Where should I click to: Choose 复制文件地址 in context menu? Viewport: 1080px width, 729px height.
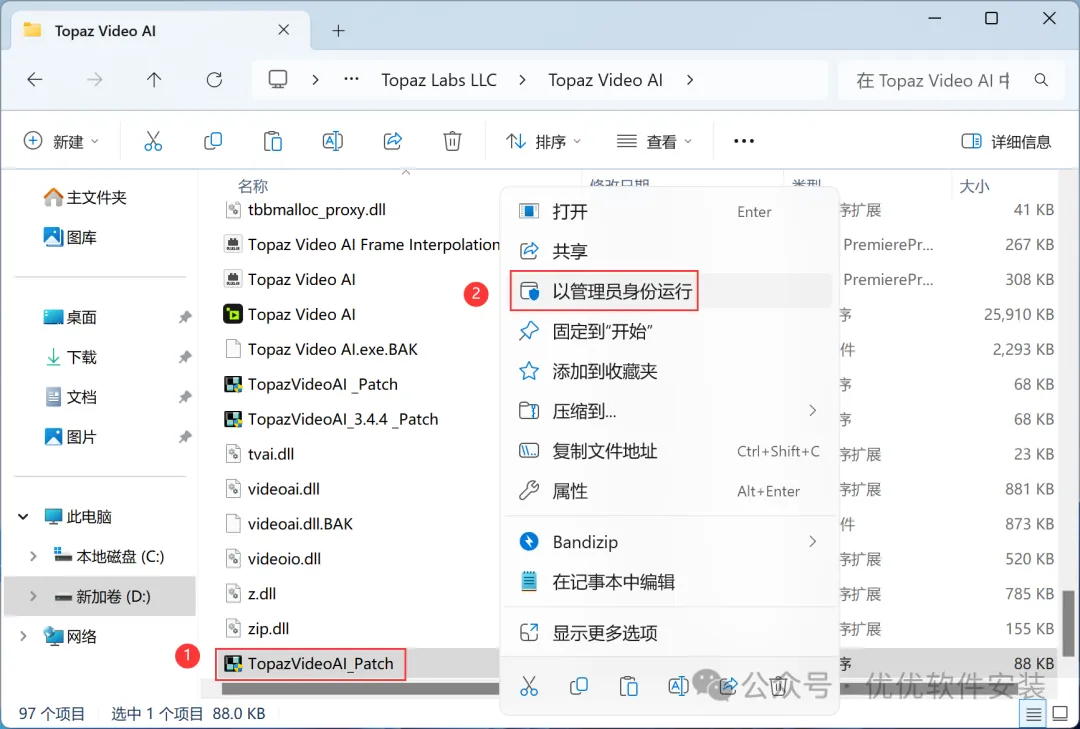pos(670,451)
